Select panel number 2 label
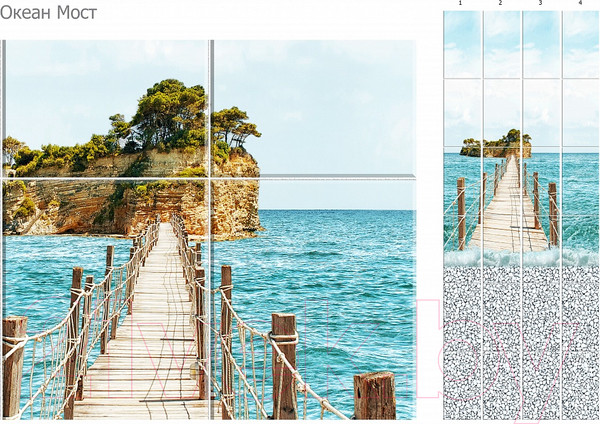The image size is (600, 424). click(500, 3)
